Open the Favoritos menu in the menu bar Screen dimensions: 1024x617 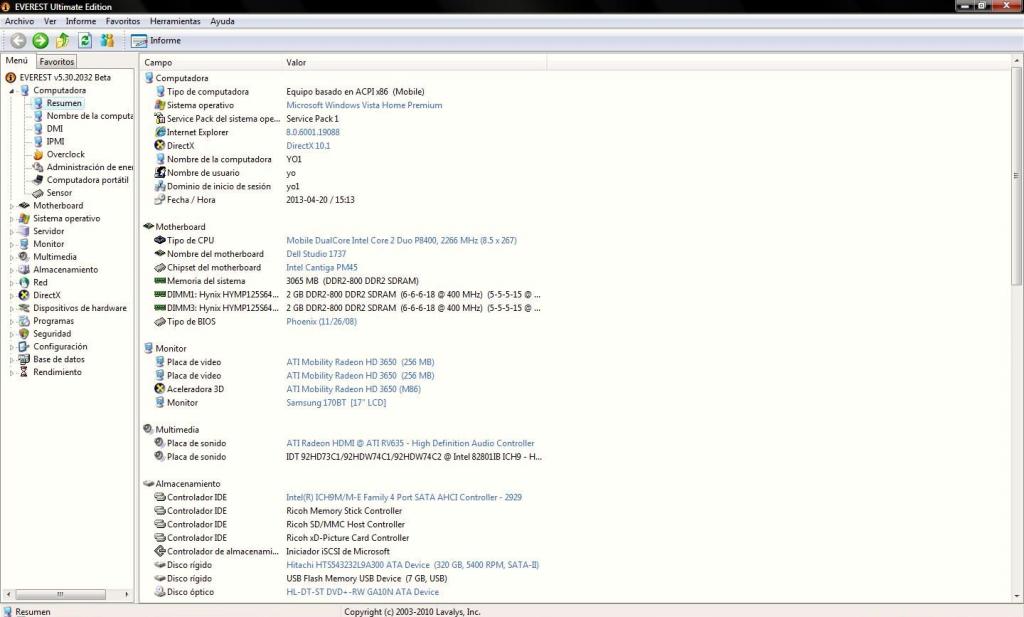(x=123, y=21)
